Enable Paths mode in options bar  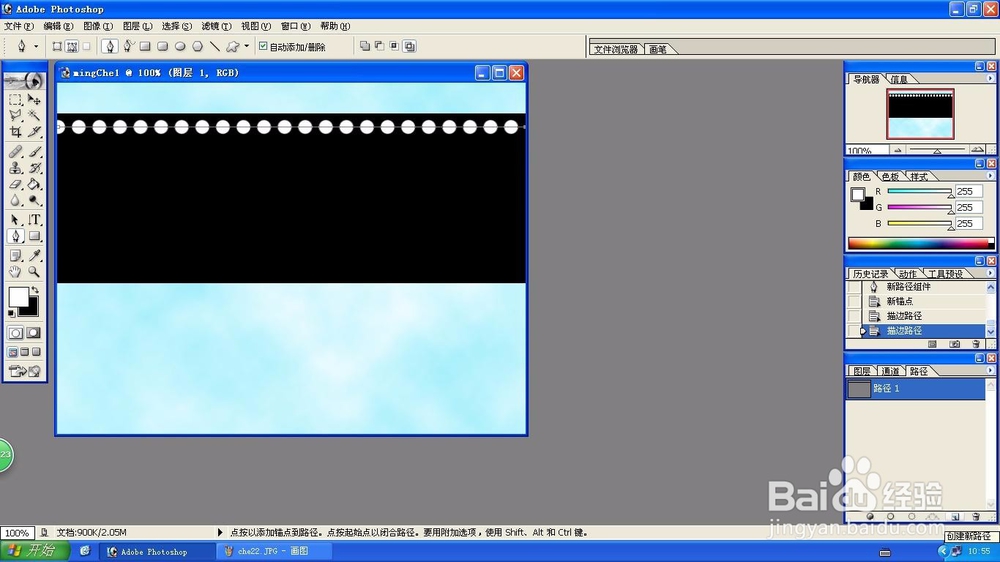72,46
